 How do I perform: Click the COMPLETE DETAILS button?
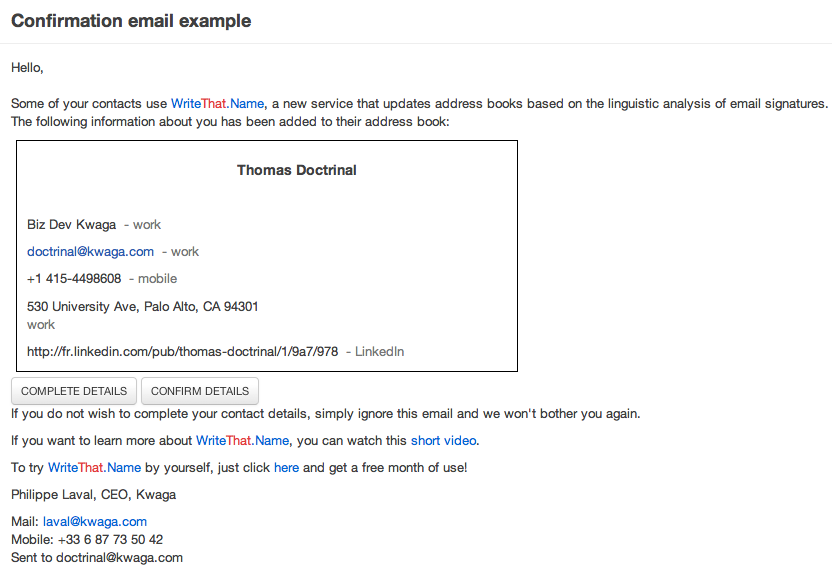74,391
